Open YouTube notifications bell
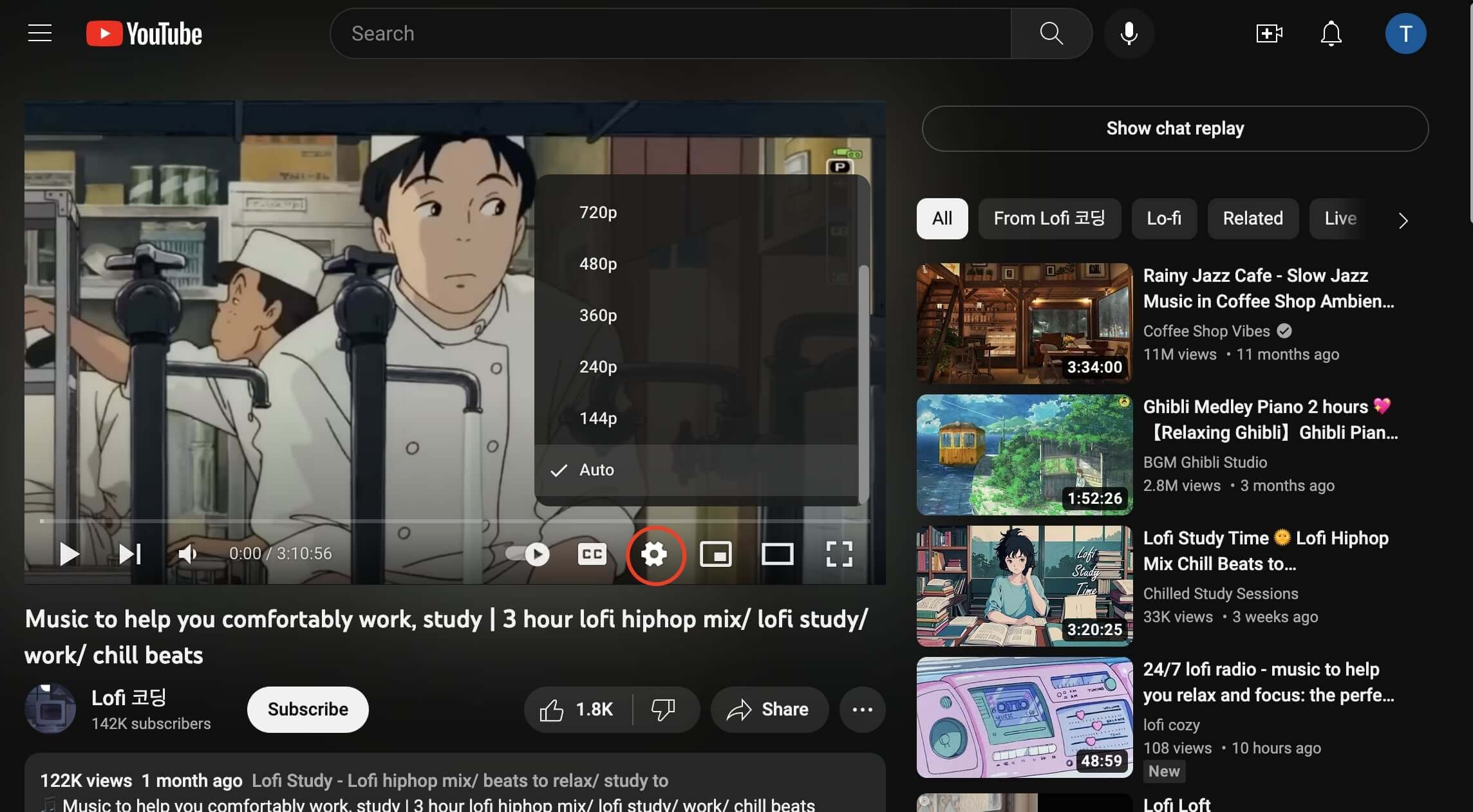This screenshot has height=812, width=1473. point(1330,33)
